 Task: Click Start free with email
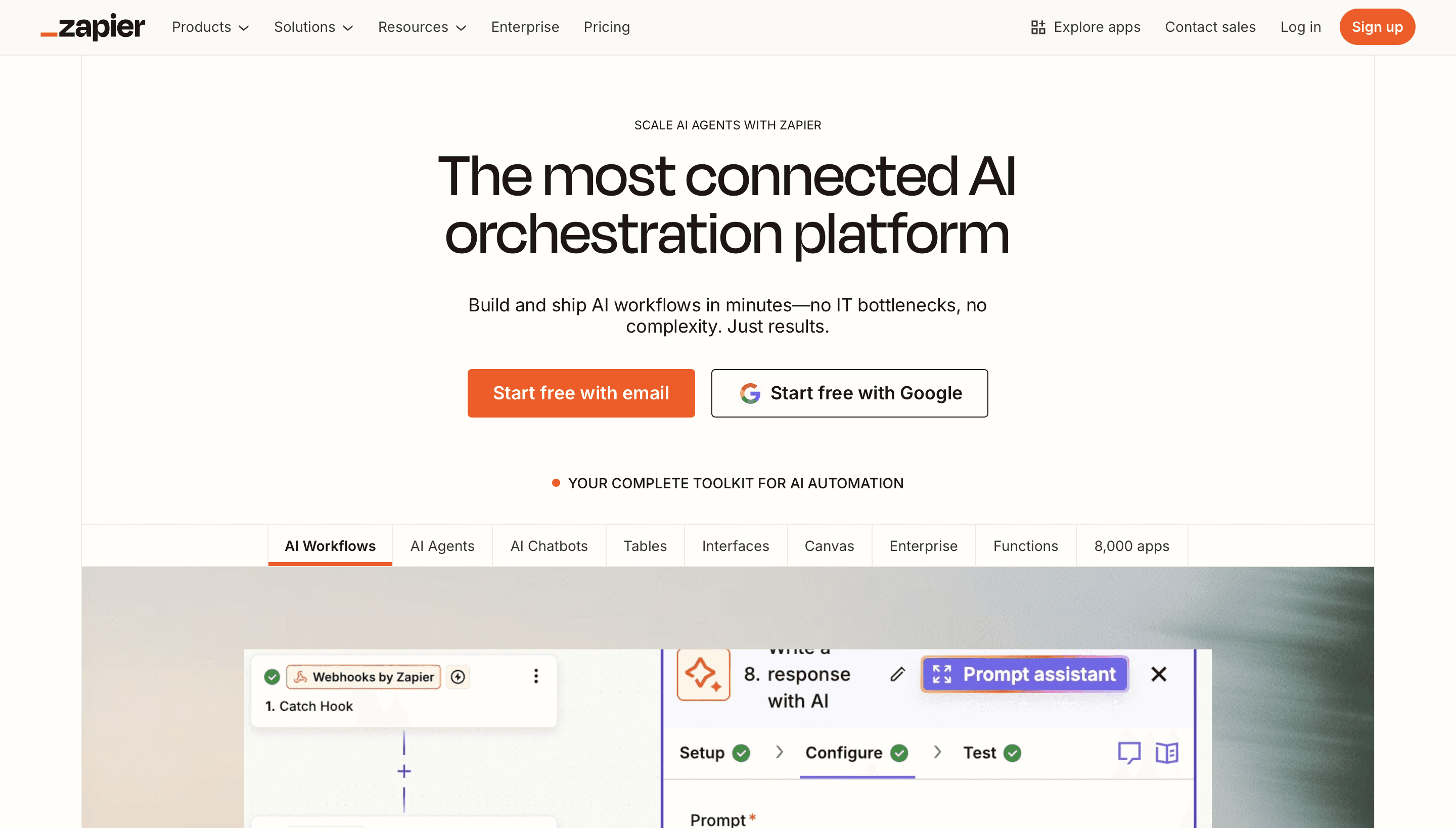pos(581,393)
